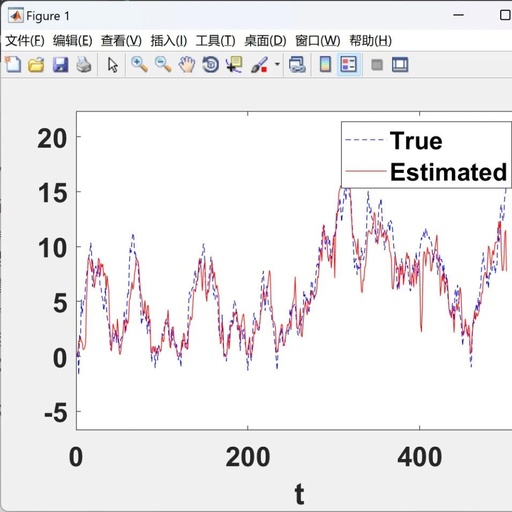The image size is (512, 512).
Task: Open the 工具(T) menu
Action: 216,41
